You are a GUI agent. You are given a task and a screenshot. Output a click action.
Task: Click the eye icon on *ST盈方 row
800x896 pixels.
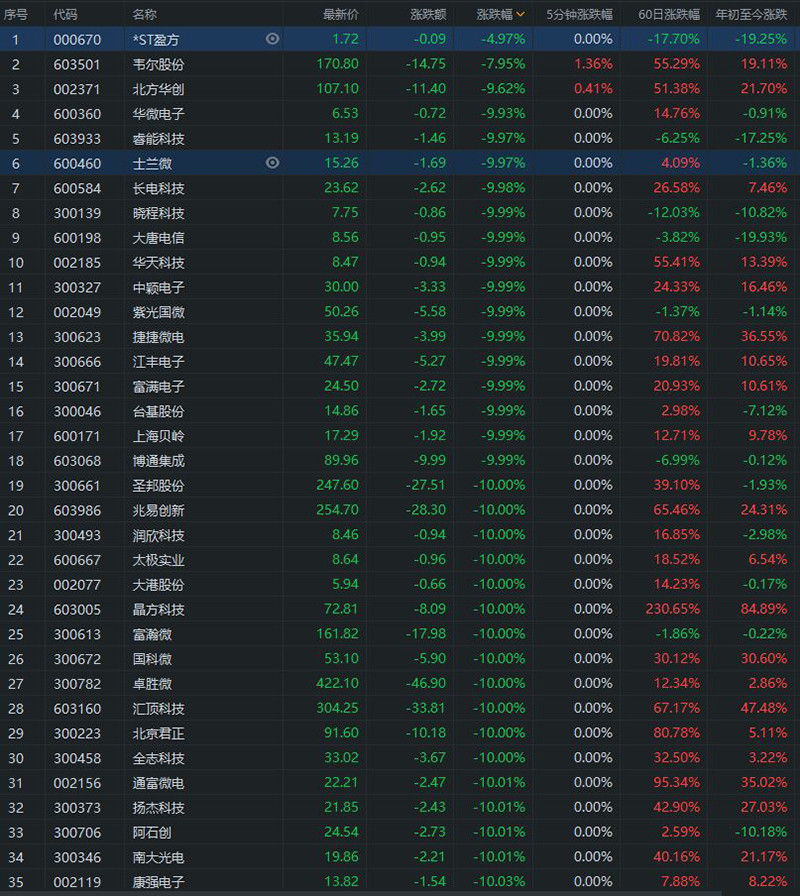point(273,39)
